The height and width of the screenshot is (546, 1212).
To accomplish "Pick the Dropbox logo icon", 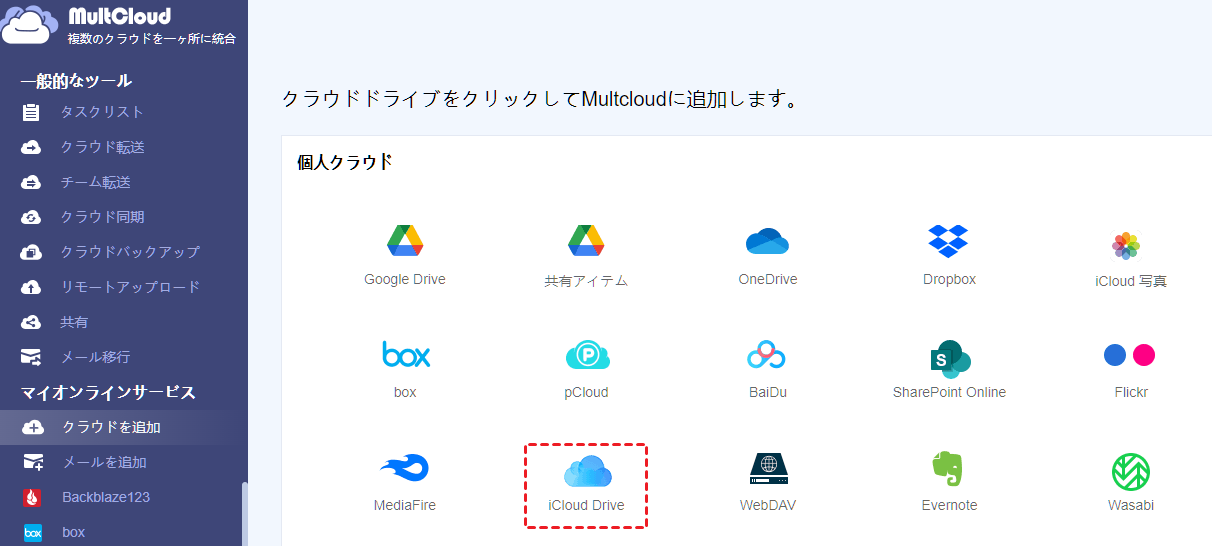I will [x=949, y=240].
